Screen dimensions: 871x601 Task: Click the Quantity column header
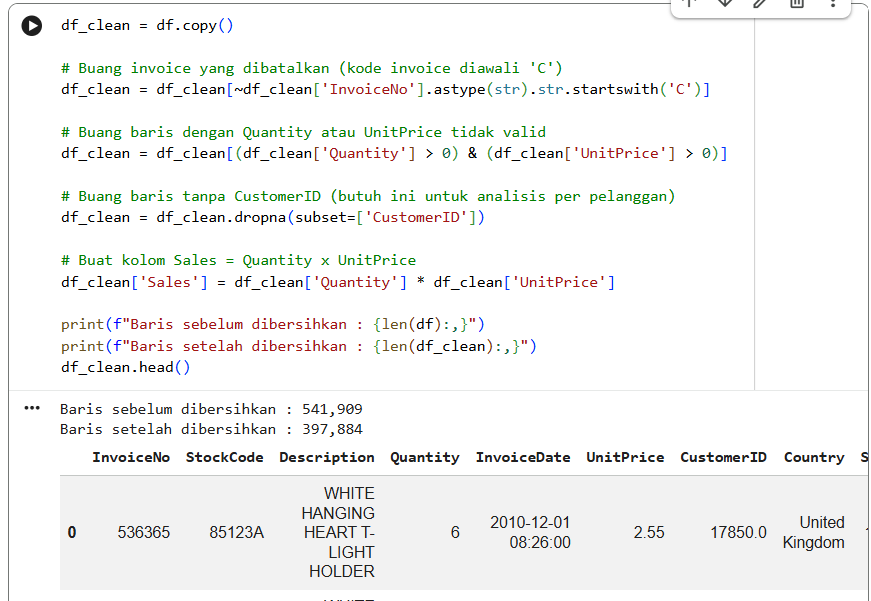coord(425,457)
